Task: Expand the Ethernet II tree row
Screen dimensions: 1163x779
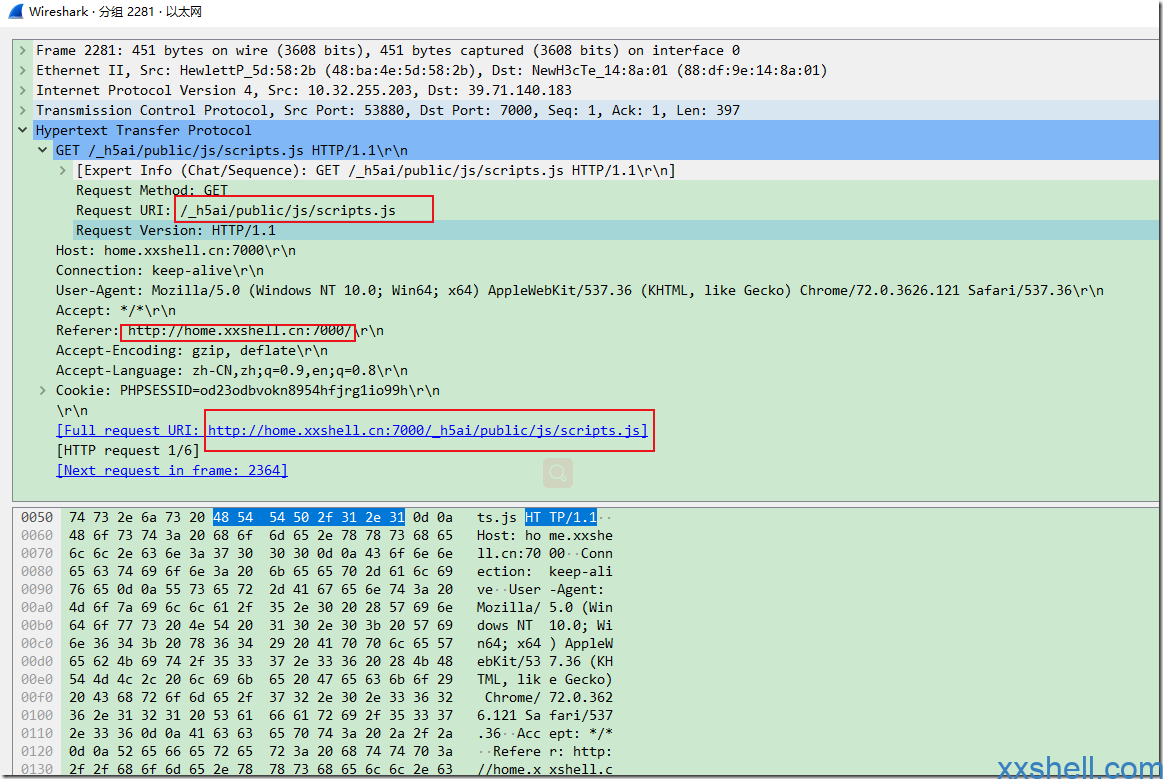Action: 23,70
